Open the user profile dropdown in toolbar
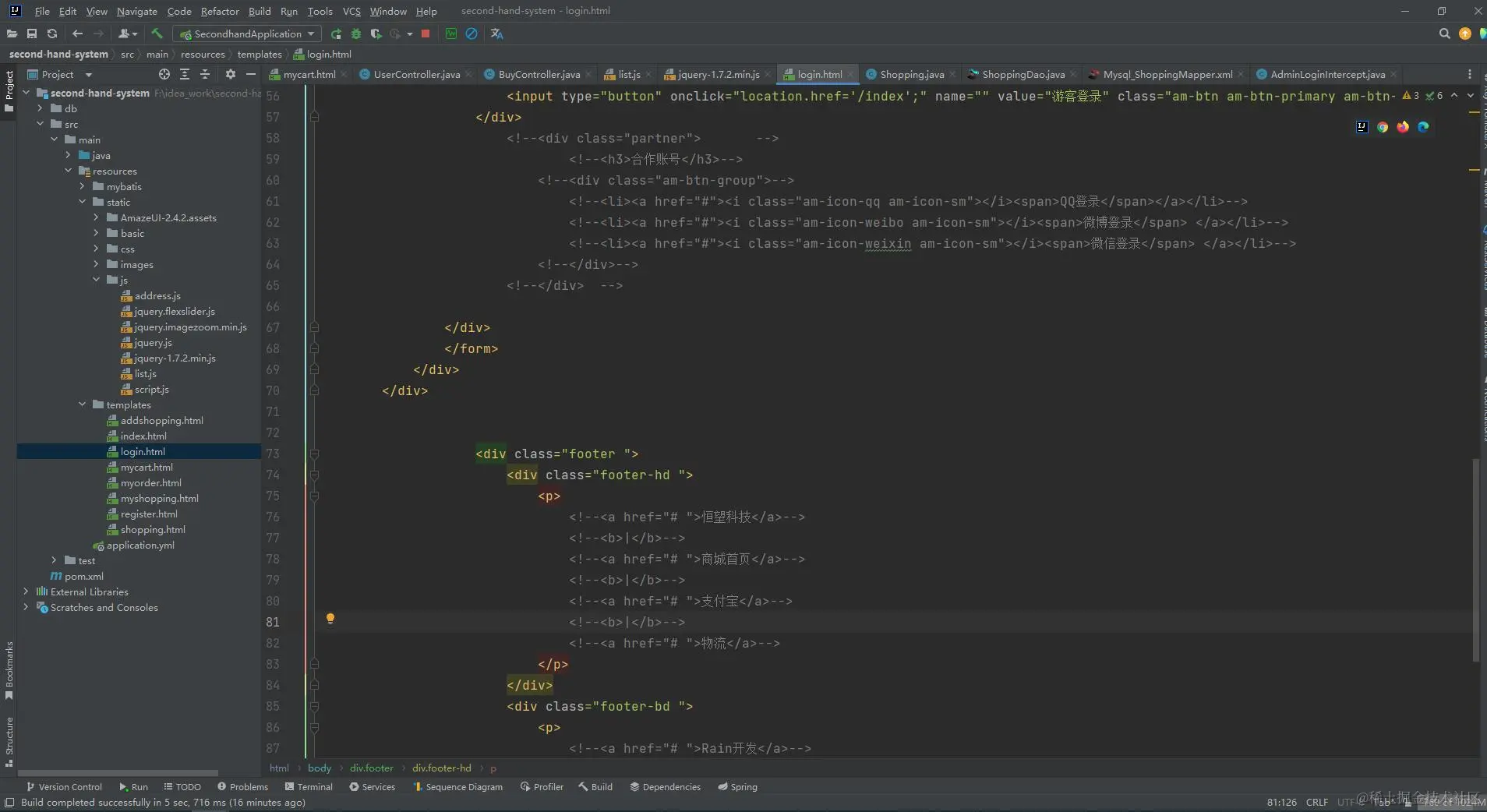The width and height of the screenshot is (1487, 812). (x=128, y=34)
